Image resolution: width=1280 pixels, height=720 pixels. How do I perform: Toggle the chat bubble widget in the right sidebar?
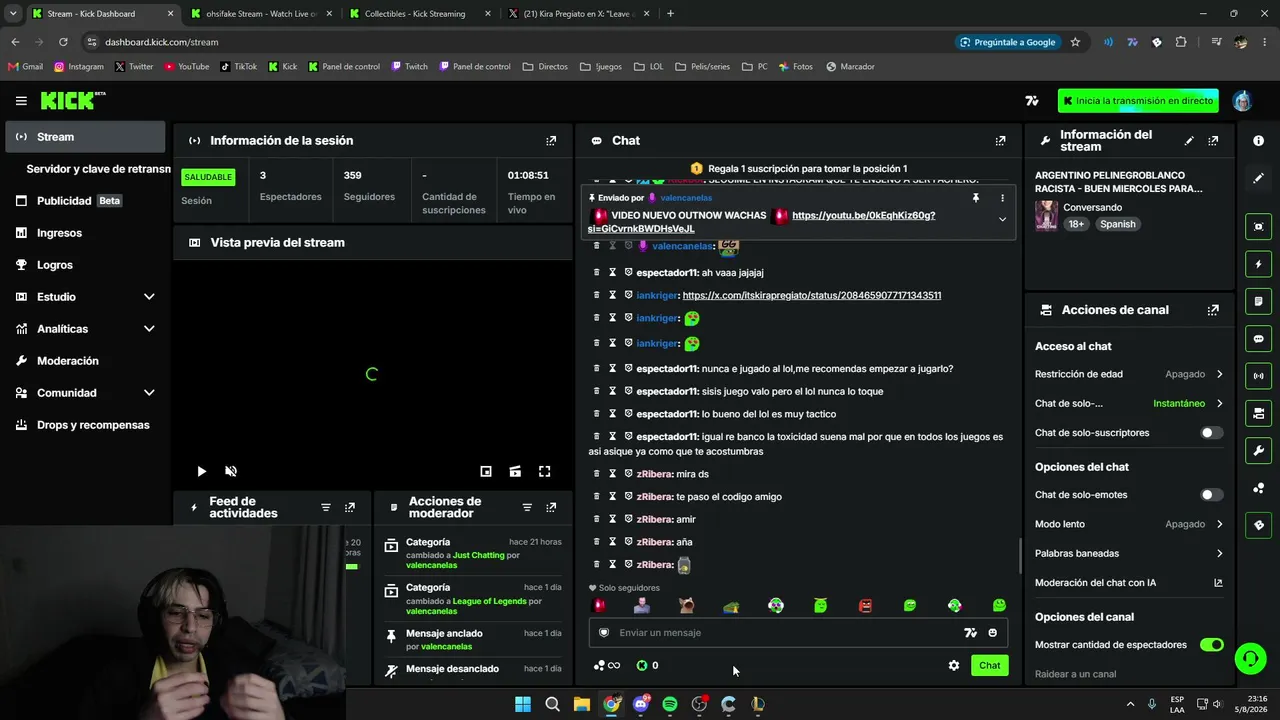tap(1258, 339)
